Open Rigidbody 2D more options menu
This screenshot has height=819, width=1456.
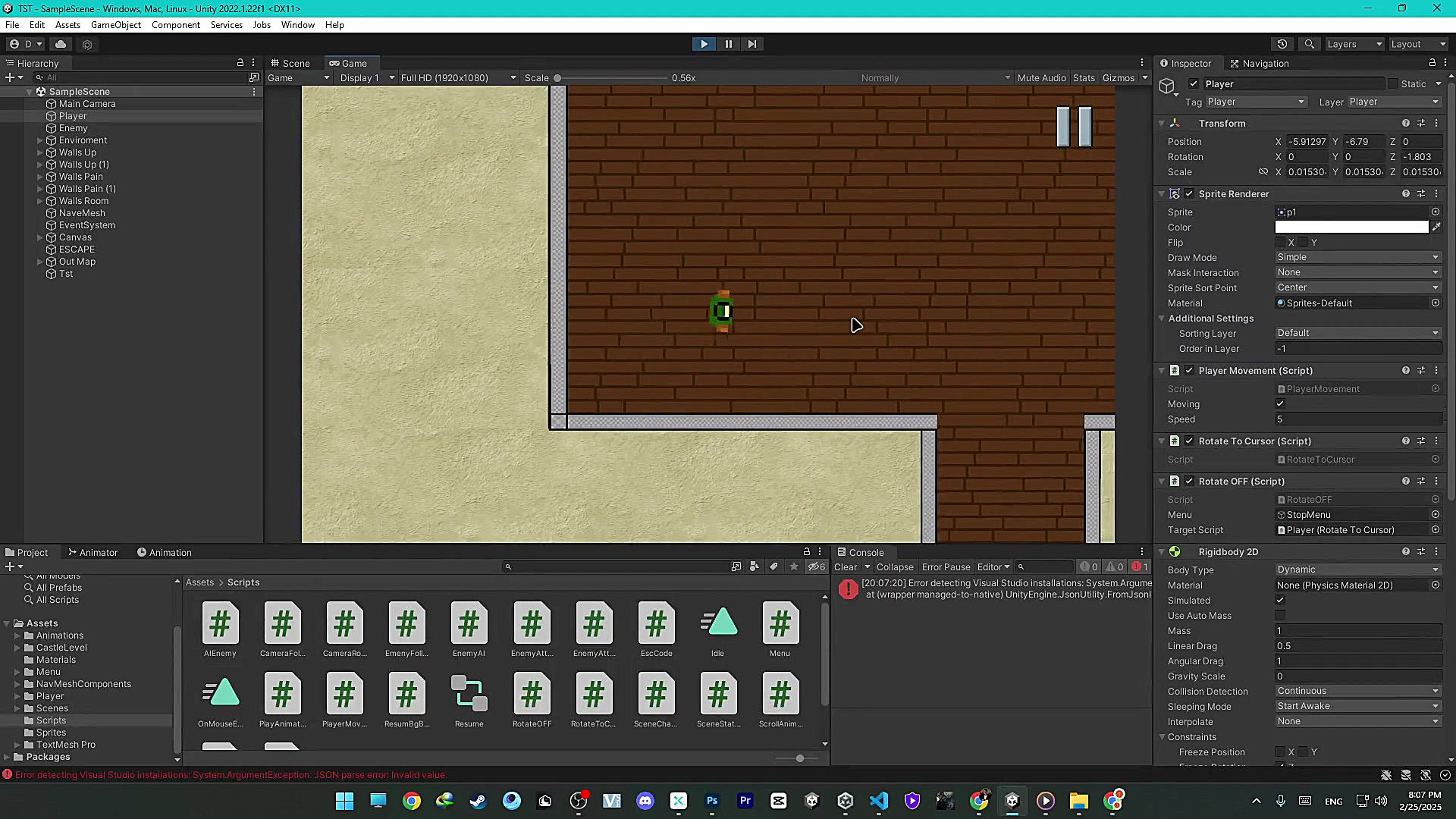point(1436,552)
